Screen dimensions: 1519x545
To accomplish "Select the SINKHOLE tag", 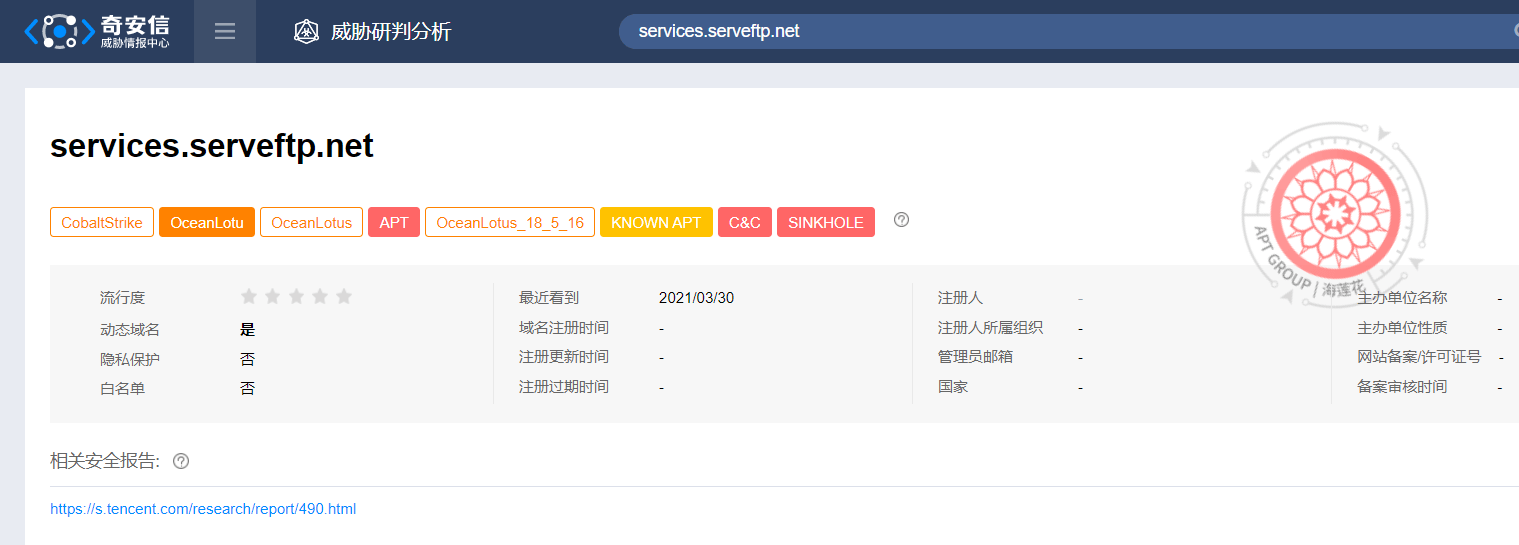I will click(826, 222).
